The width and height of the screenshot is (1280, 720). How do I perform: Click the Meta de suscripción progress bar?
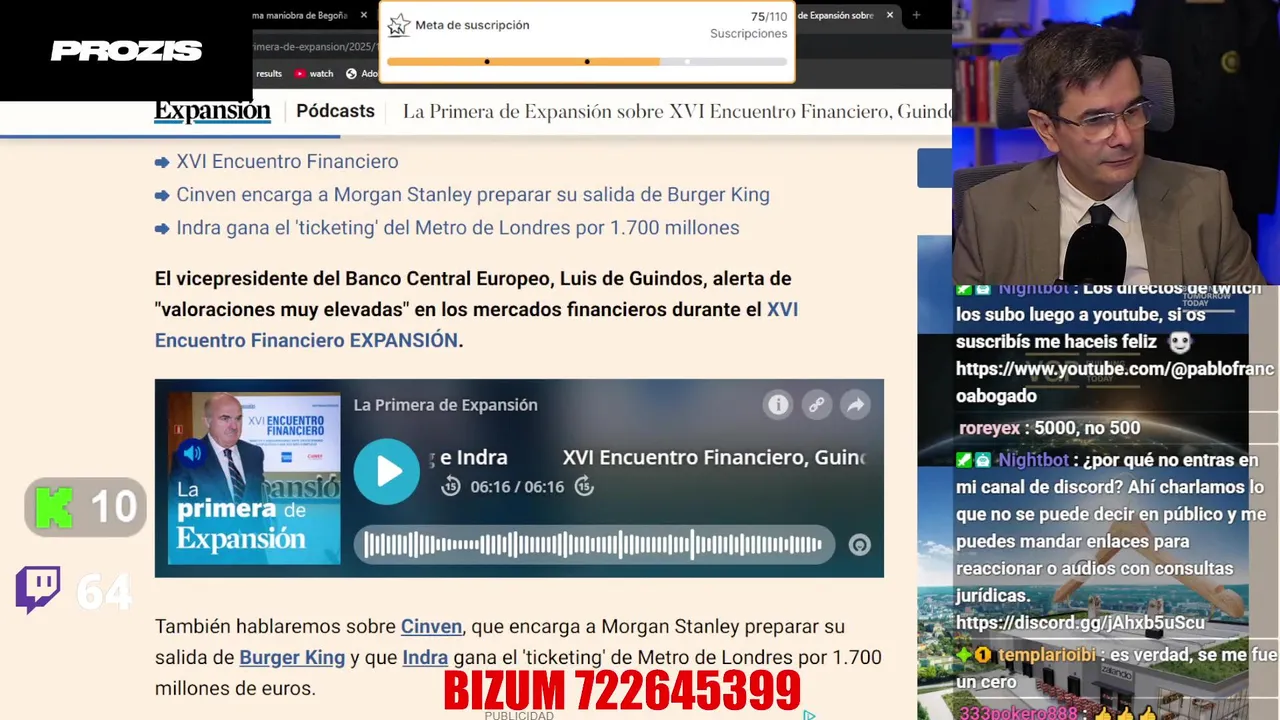click(x=587, y=62)
